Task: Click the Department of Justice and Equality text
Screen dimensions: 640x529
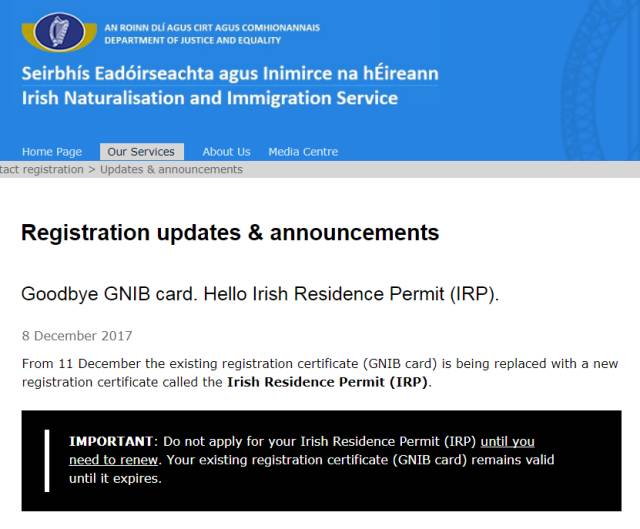Action: point(192,40)
